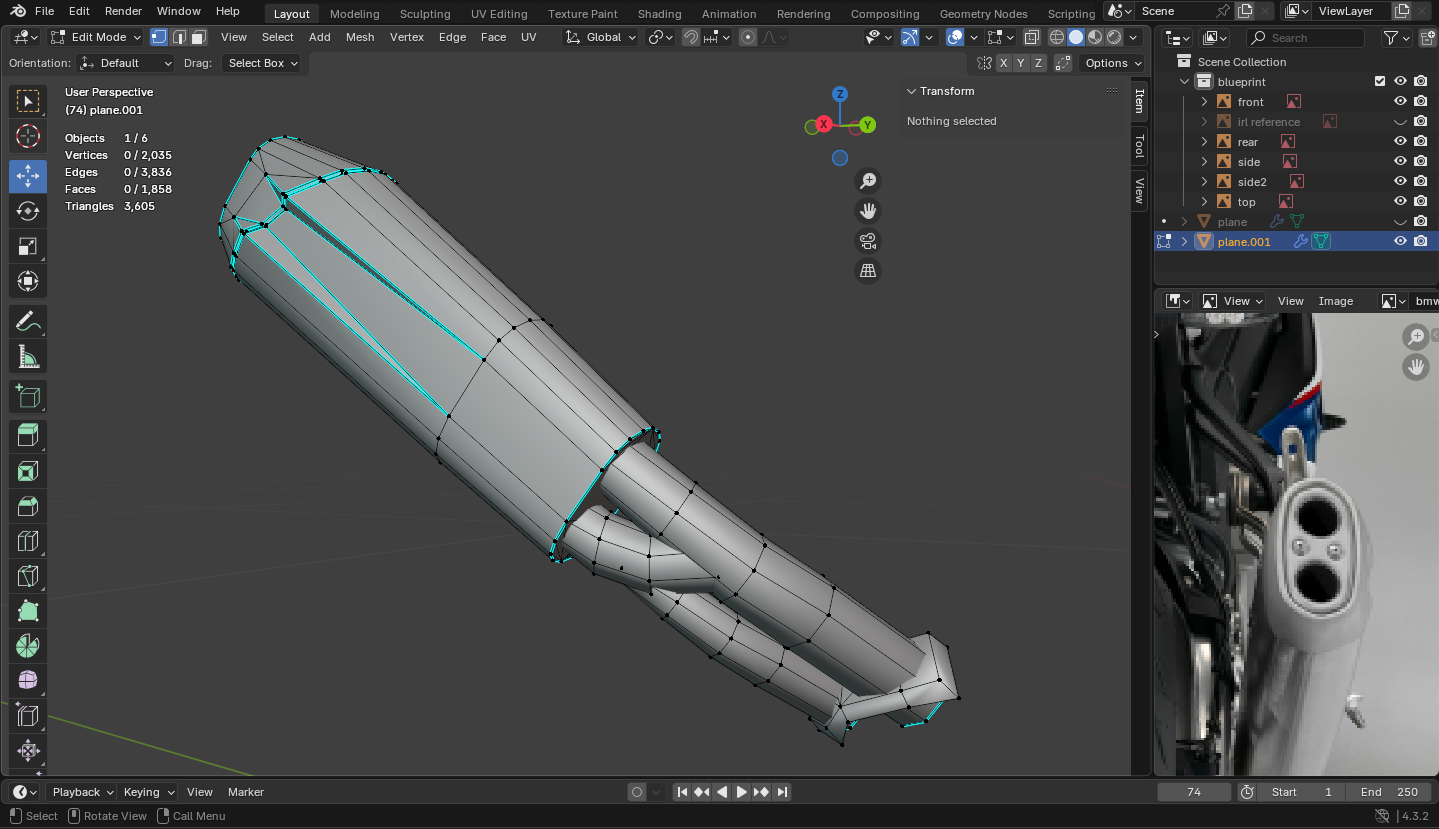Open the Mesh menu
1439x829 pixels.
pos(360,37)
